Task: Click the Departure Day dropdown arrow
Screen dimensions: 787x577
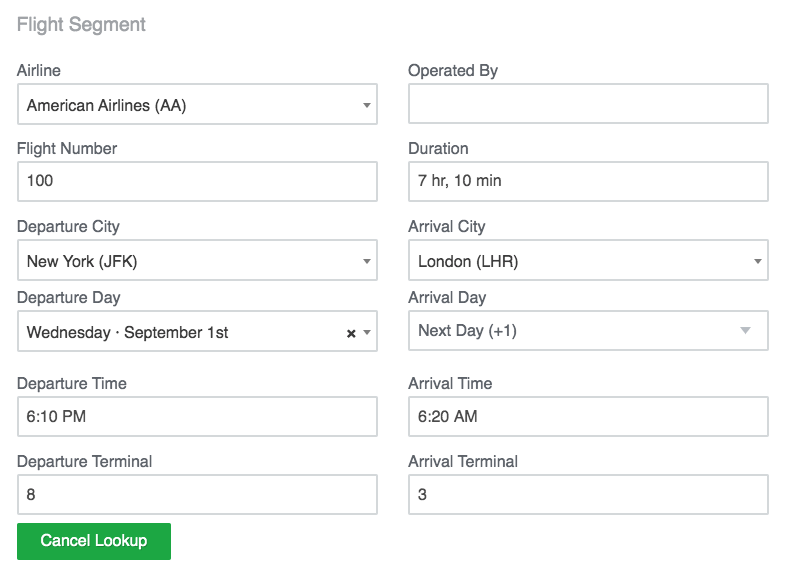Action: (x=367, y=333)
